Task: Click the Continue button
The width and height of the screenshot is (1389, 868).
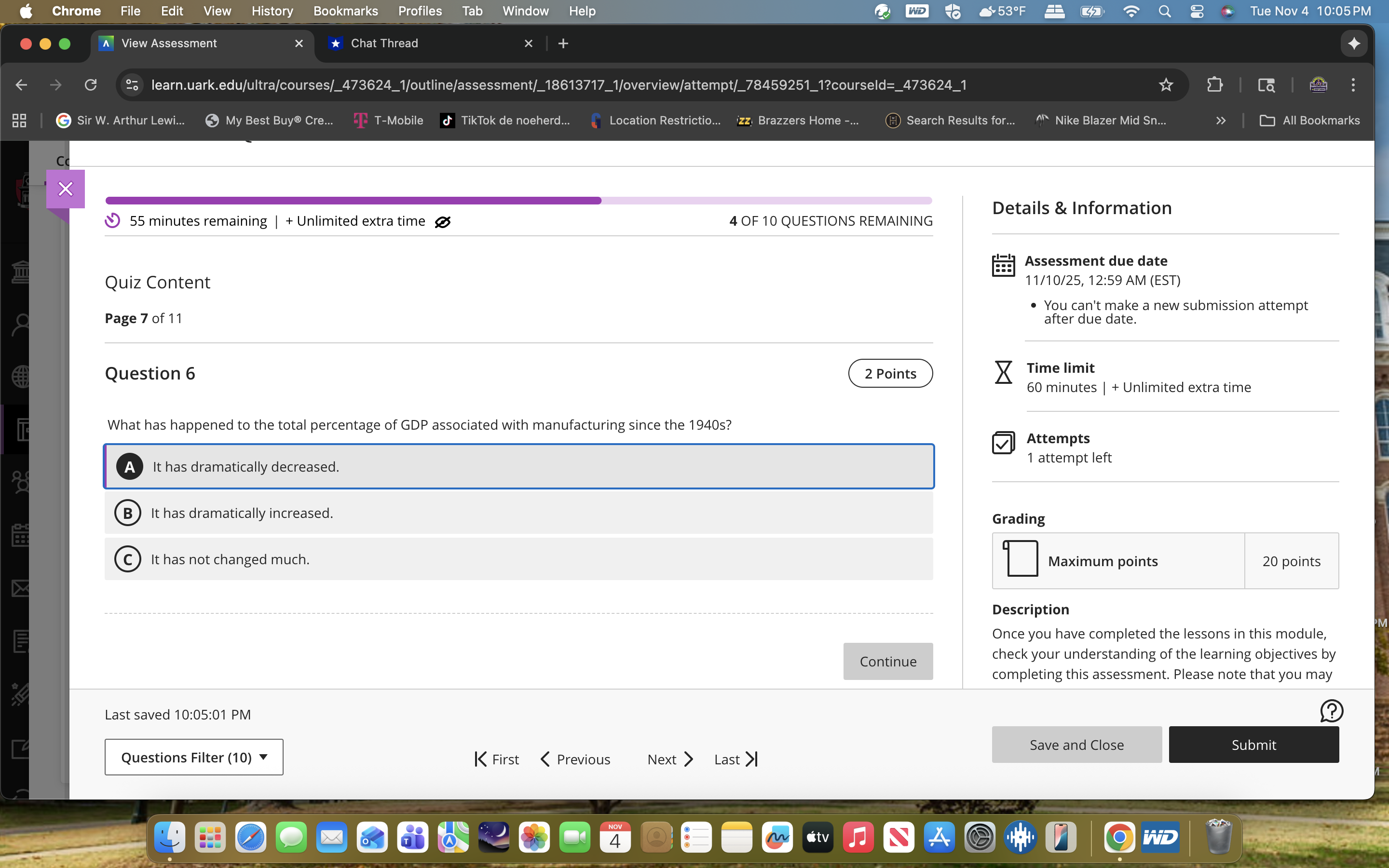Action: 887,661
